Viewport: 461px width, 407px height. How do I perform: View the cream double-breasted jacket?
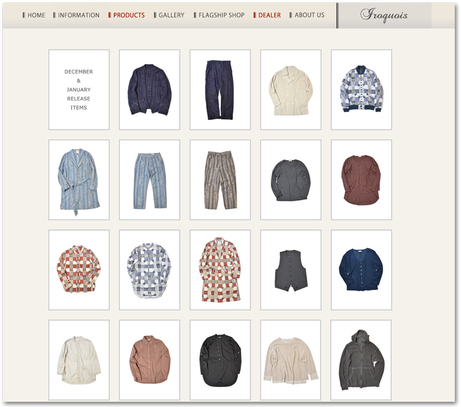tap(291, 90)
